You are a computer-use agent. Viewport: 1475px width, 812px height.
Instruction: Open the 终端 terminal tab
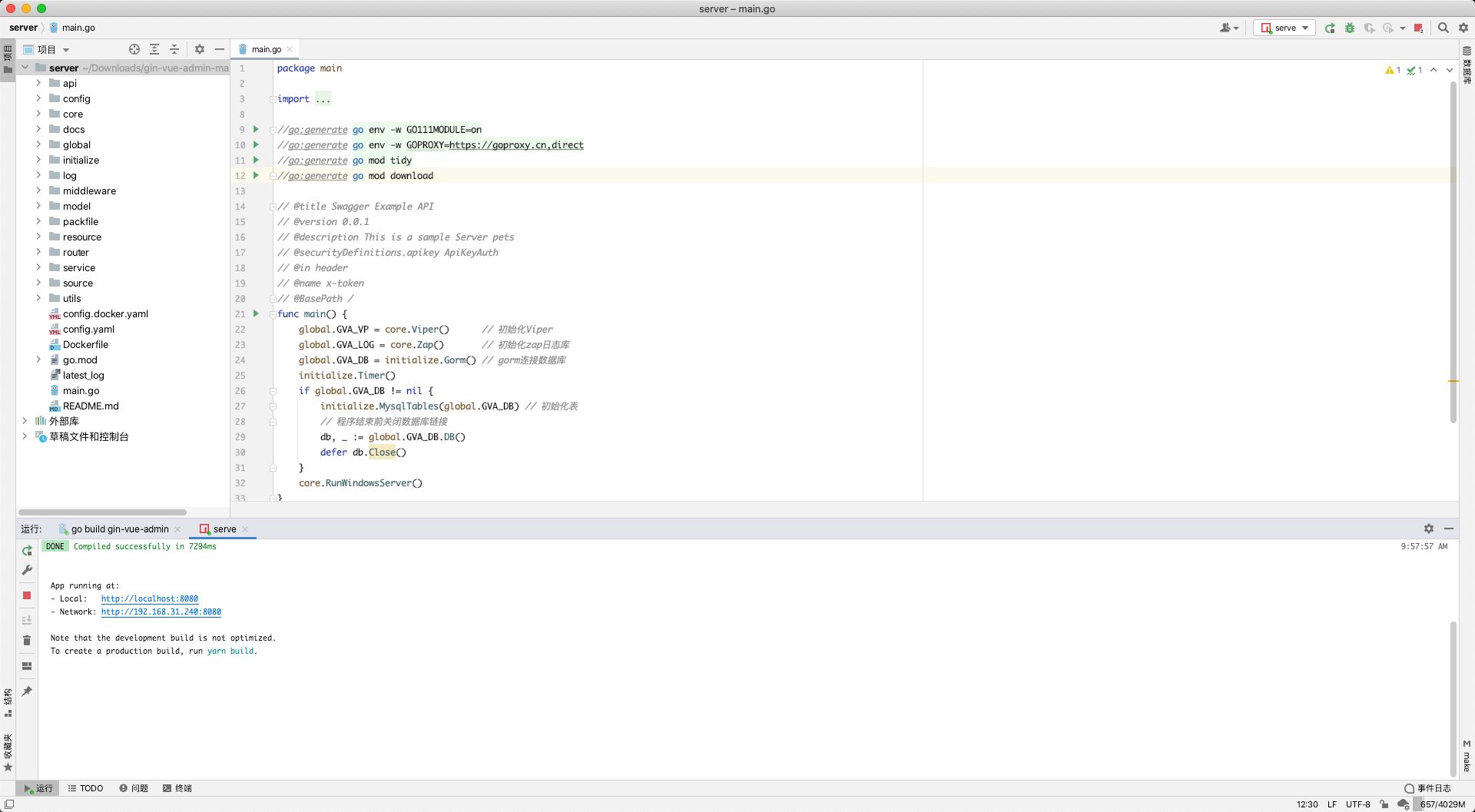(x=177, y=788)
